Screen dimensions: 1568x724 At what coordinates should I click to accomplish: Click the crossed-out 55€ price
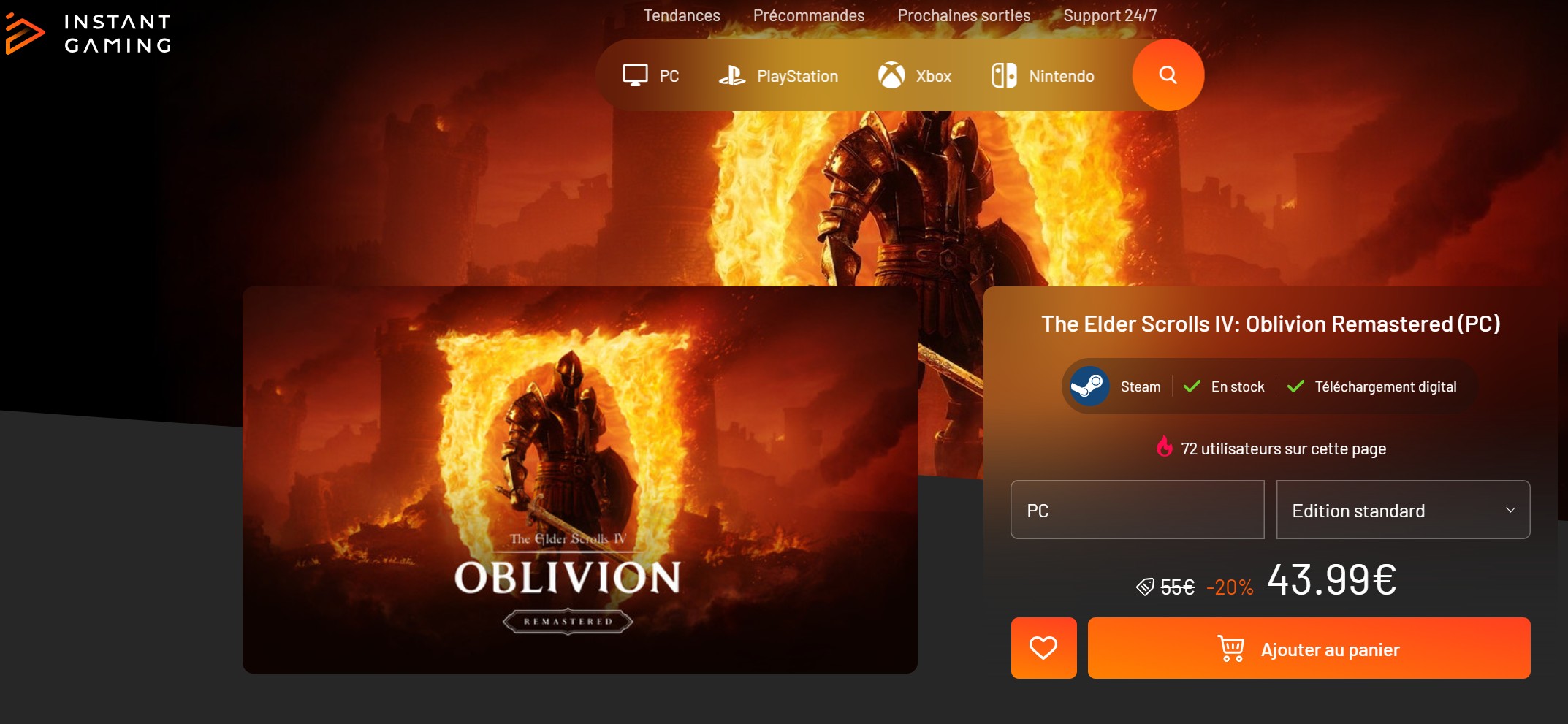[1177, 587]
